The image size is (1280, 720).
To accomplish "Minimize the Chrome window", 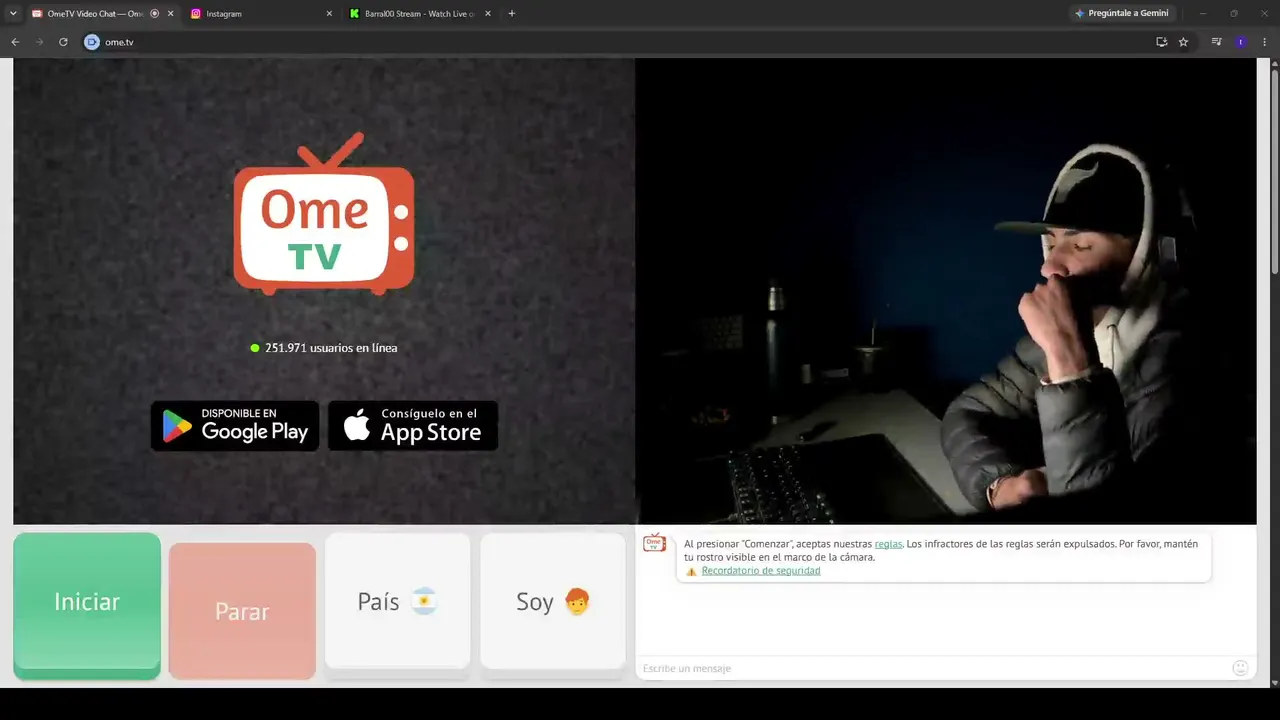I will (x=1203, y=14).
